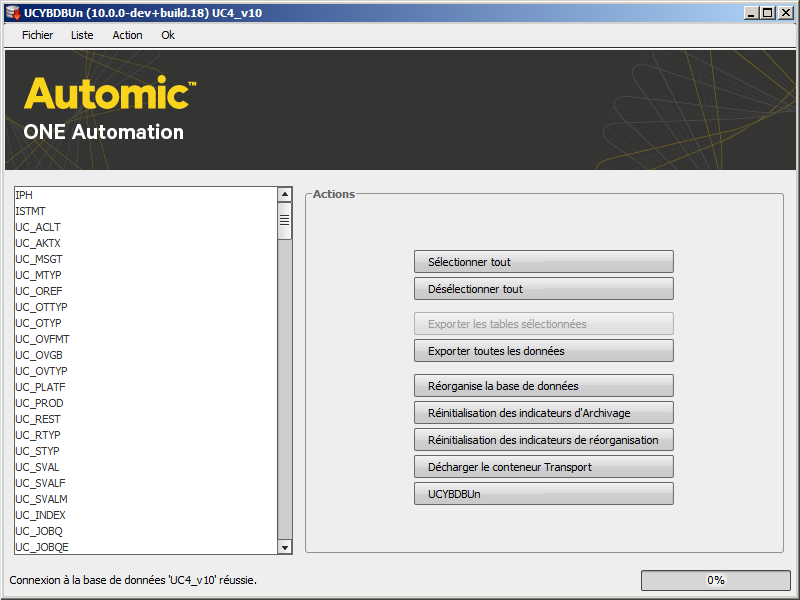Close the UCYBDBUn window
Image resolution: width=800 pixels, height=600 pixels.
786,13
